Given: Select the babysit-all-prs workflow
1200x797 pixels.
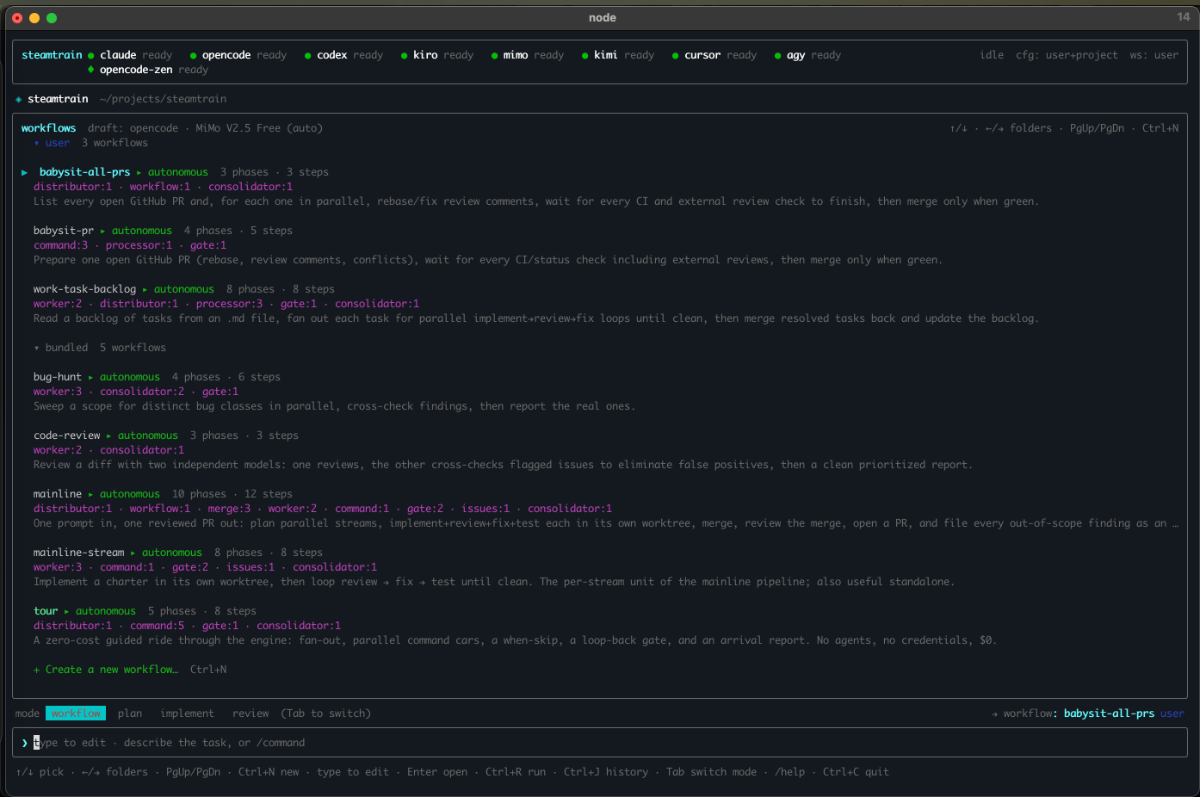Looking at the screenshot, I should coord(84,172).
